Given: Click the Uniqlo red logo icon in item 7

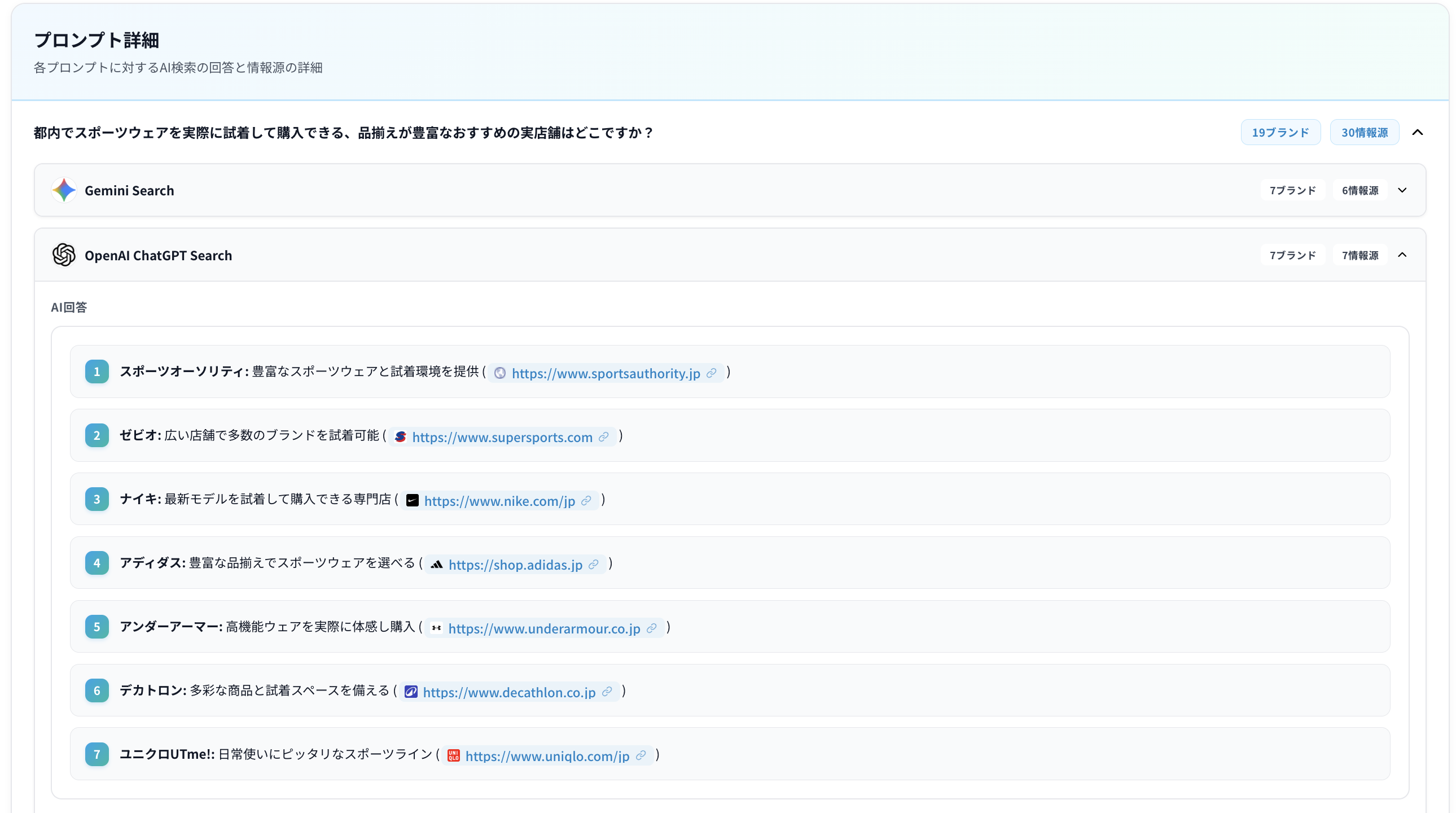Looking at the screenshot, I should [x=453, y=755].
